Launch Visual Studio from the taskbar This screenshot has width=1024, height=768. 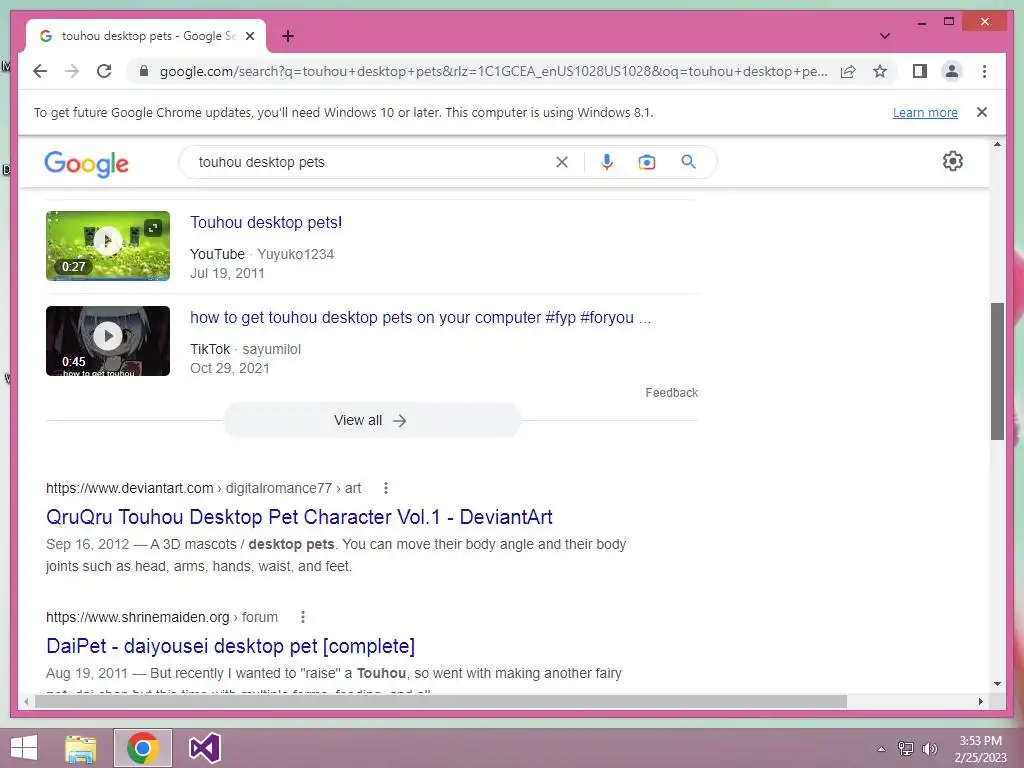click(204, 748)
